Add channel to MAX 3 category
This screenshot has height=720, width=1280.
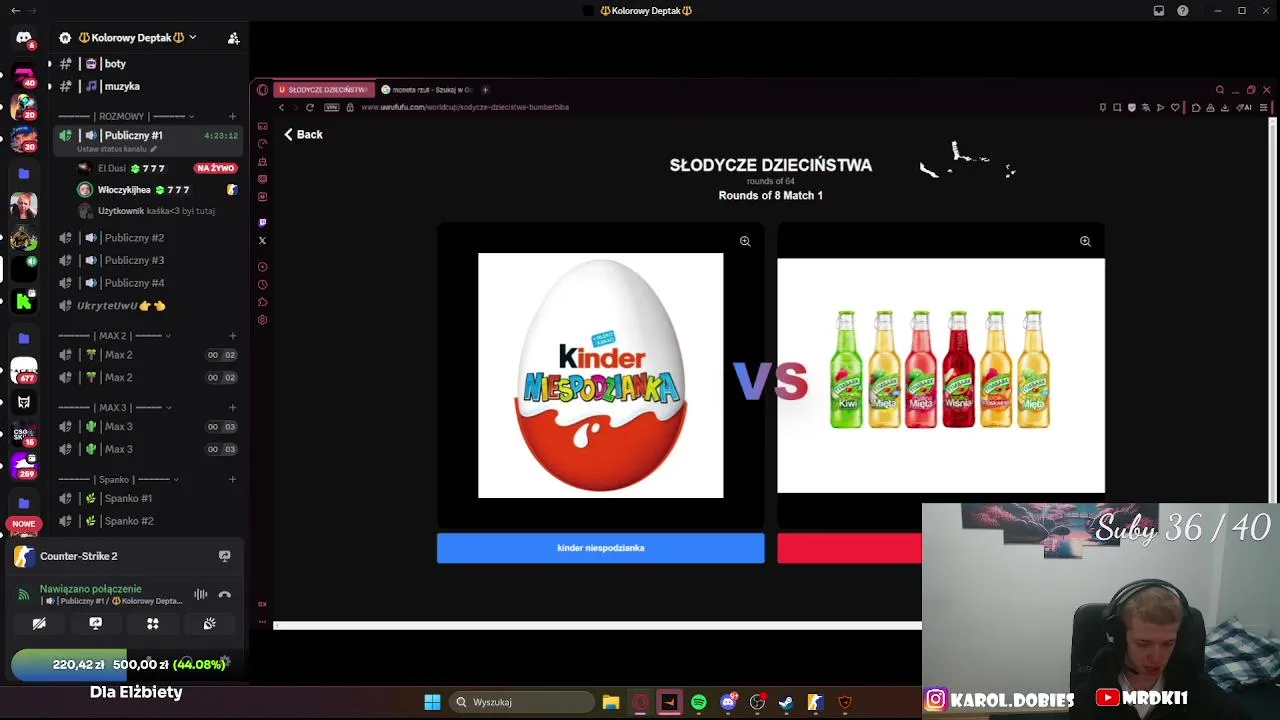tap(233, 408)
